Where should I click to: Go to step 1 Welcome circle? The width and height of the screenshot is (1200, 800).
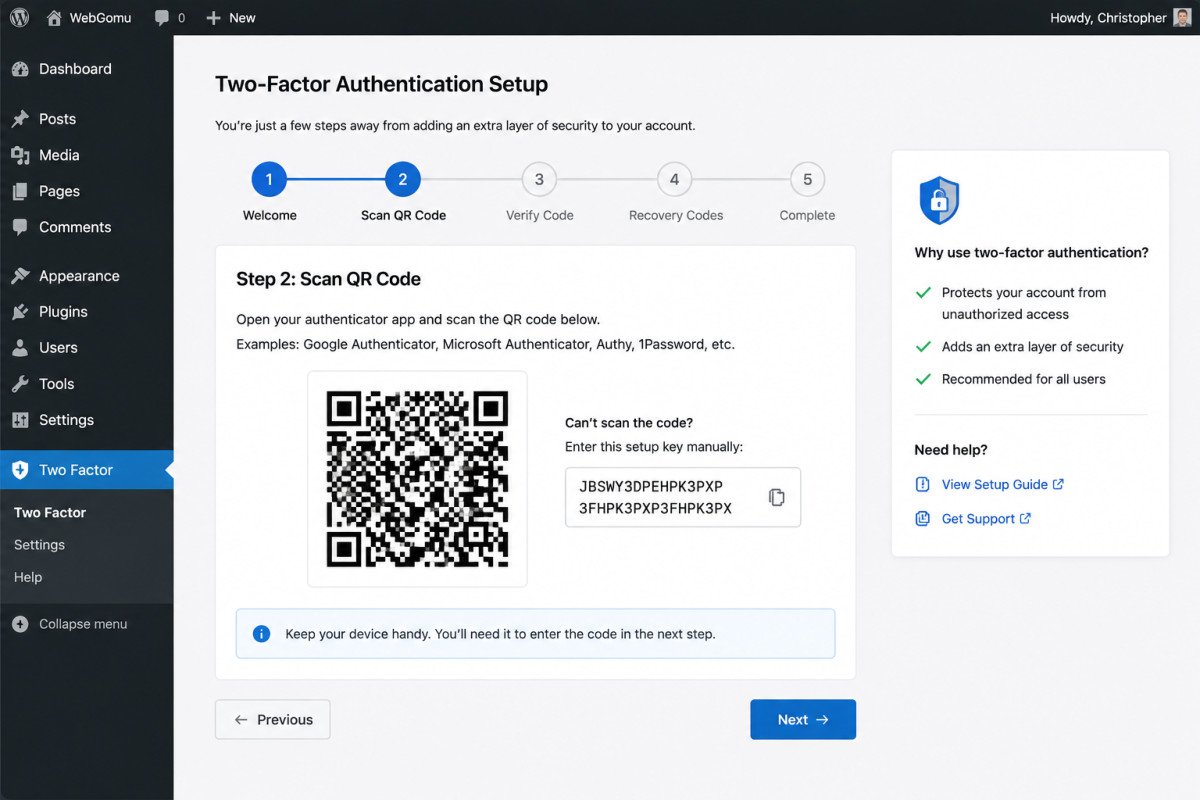click(269, 180)
